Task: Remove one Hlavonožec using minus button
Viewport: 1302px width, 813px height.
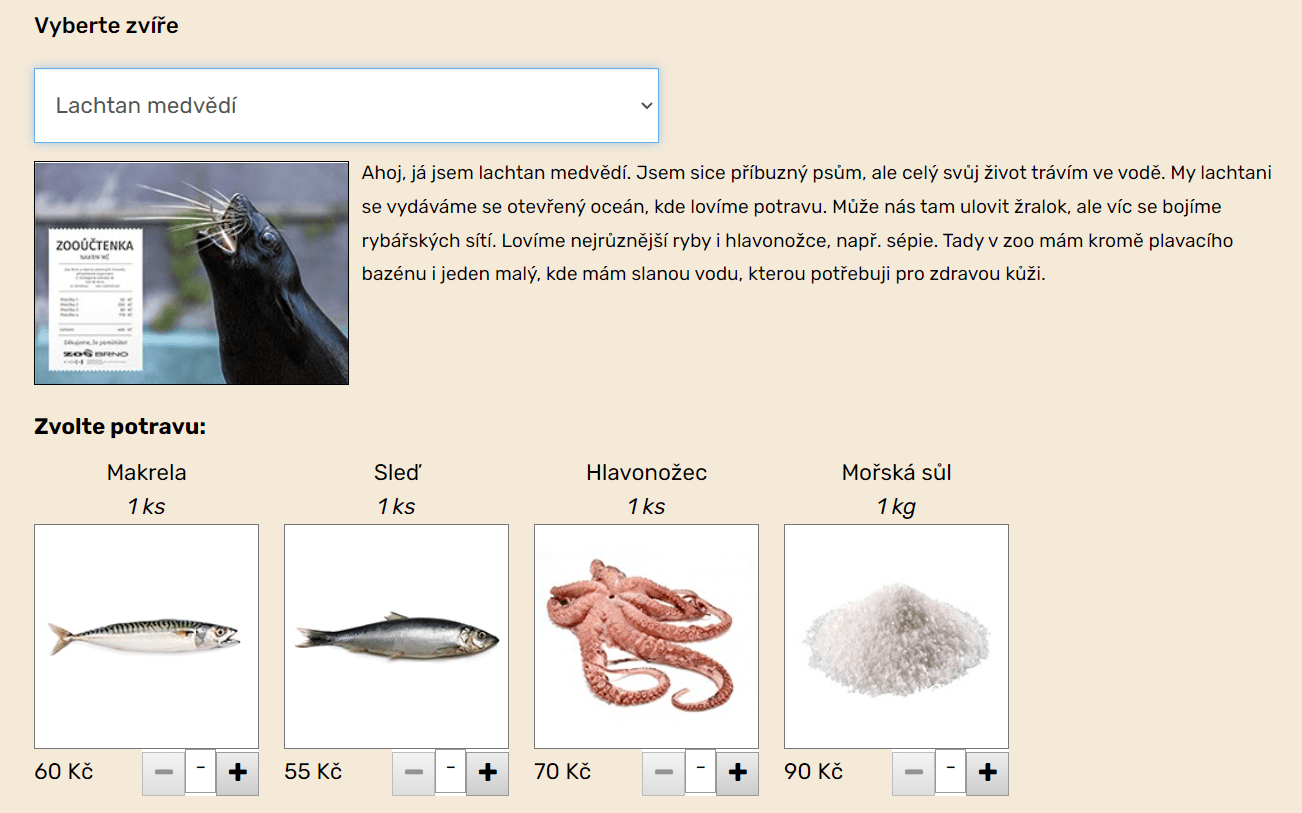Action: coord(664,773)
